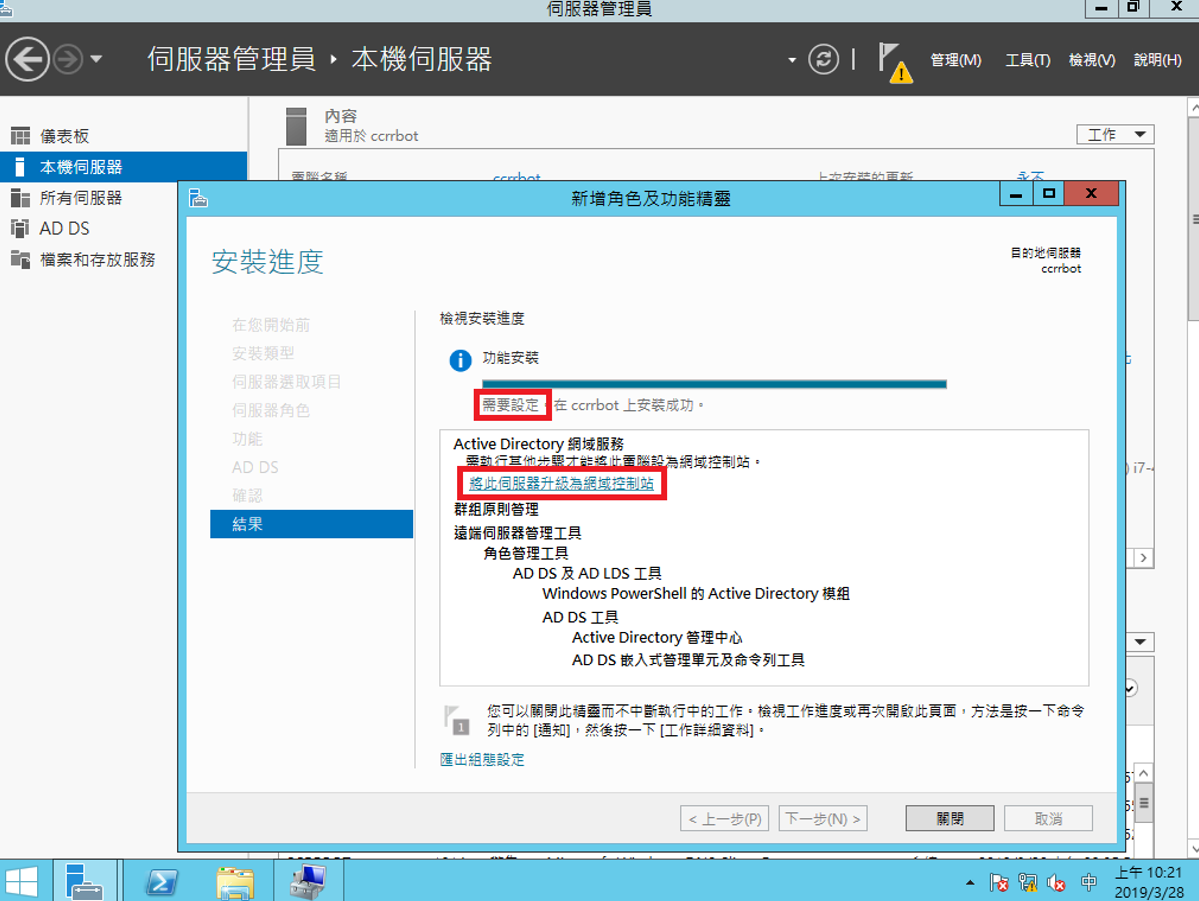Click the ccrrbot computer name link
The width and height of the screenshot is (1199, 901).
pos(517,177)
